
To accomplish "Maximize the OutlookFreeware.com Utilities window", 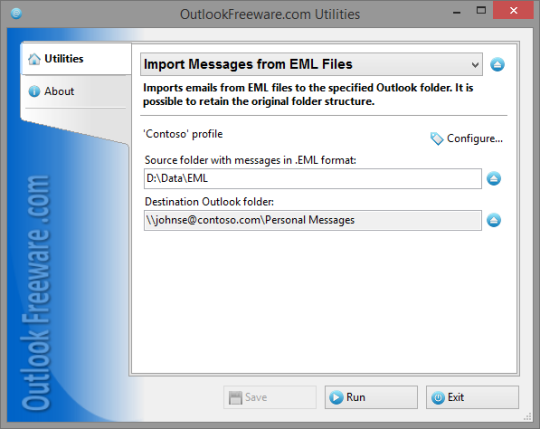I will (481, 11).
